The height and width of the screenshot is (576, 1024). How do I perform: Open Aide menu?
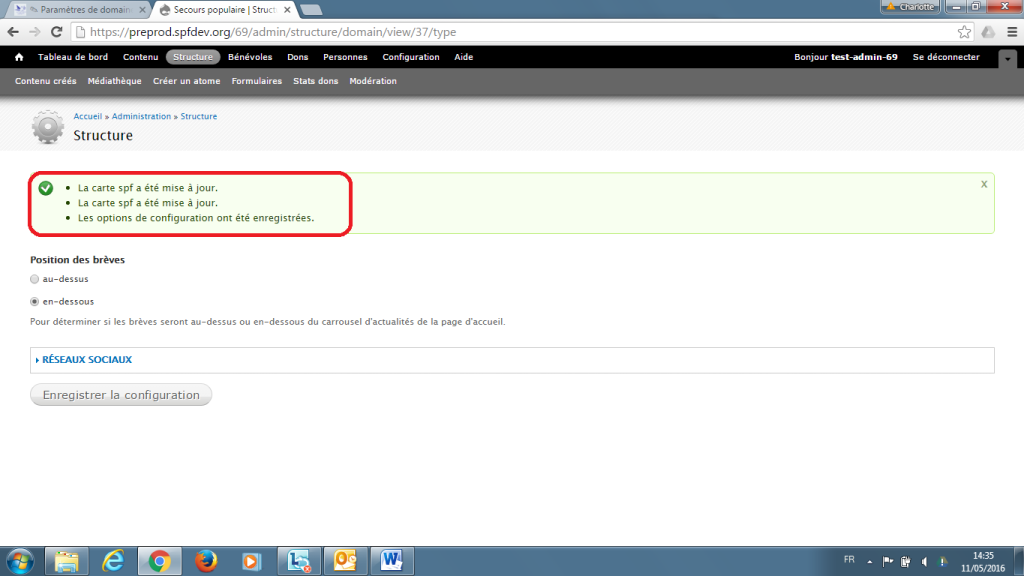click(x=464, y=57)
